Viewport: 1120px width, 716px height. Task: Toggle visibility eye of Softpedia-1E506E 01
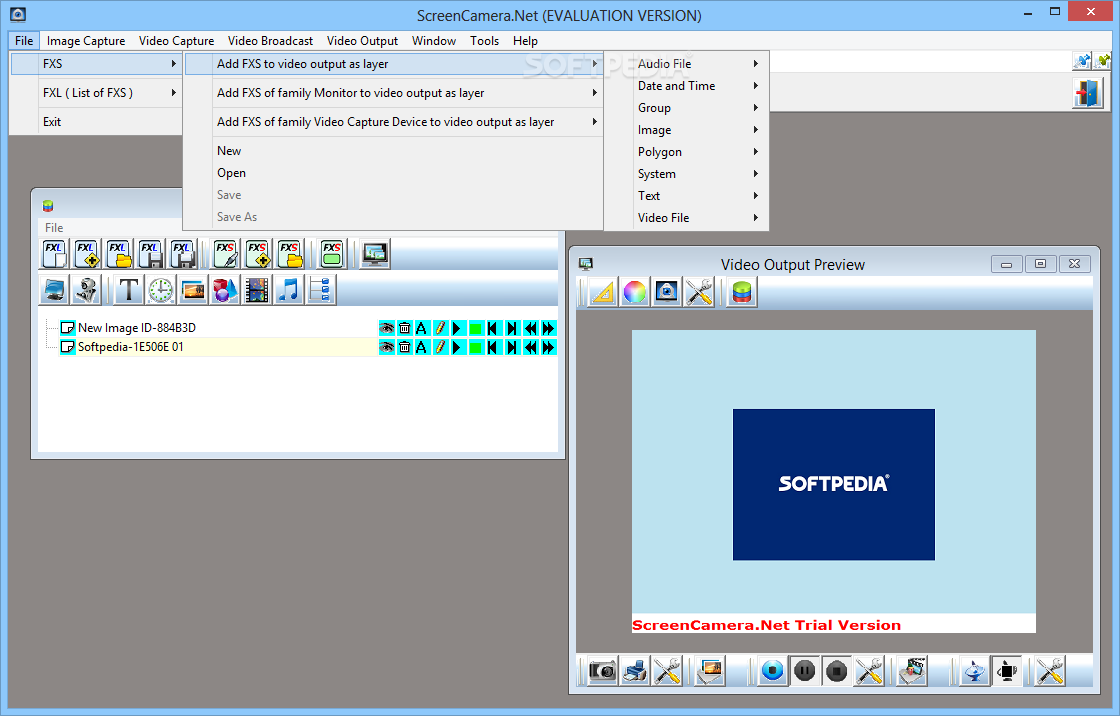point(386,347)
